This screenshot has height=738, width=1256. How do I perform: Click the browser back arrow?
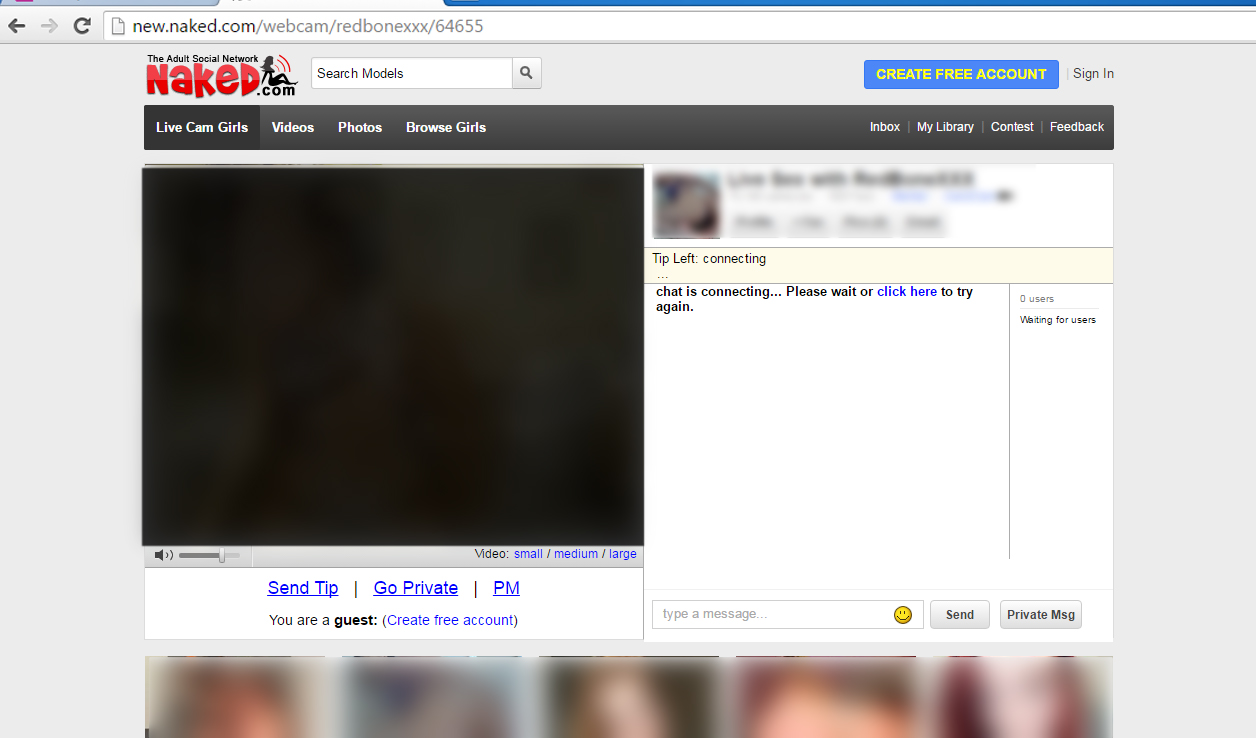(x=17, y=26)
